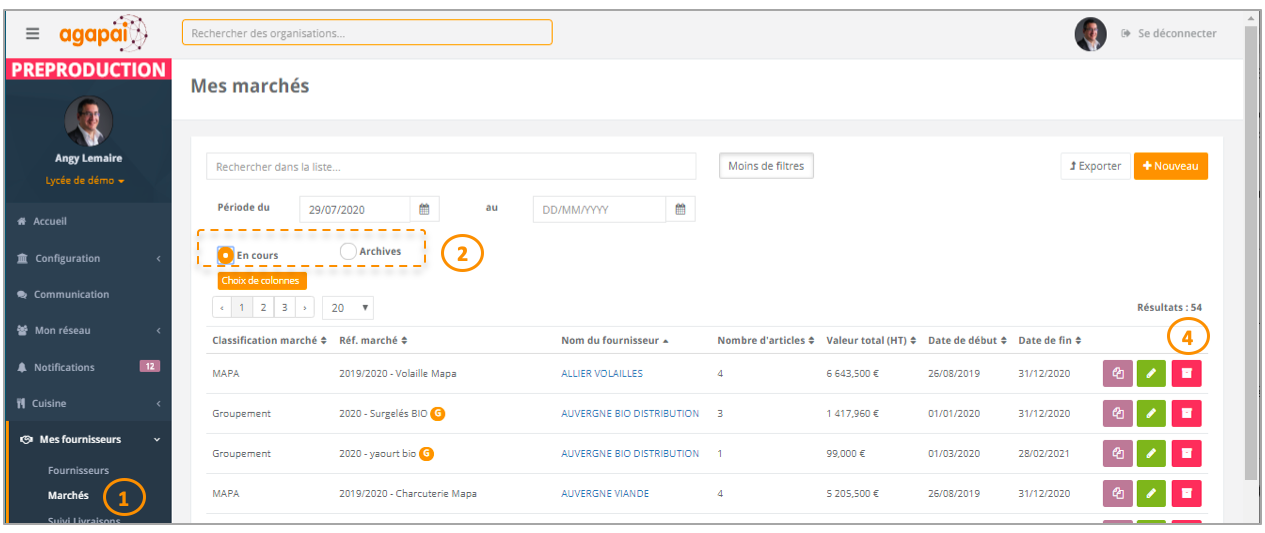
Task: Edit the yaourt bio marché
Action: [1152, 453]
